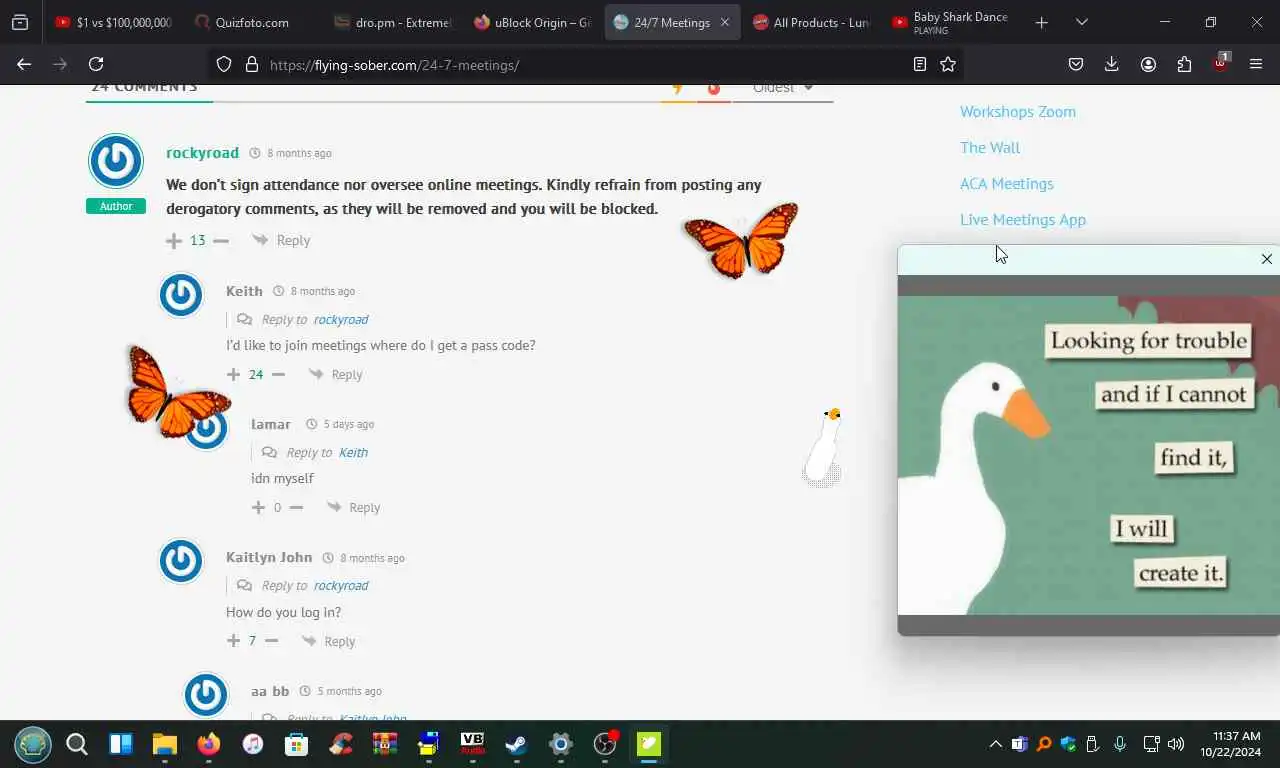
Task: Switch to the All Products tab
Action: coord(811,22)
